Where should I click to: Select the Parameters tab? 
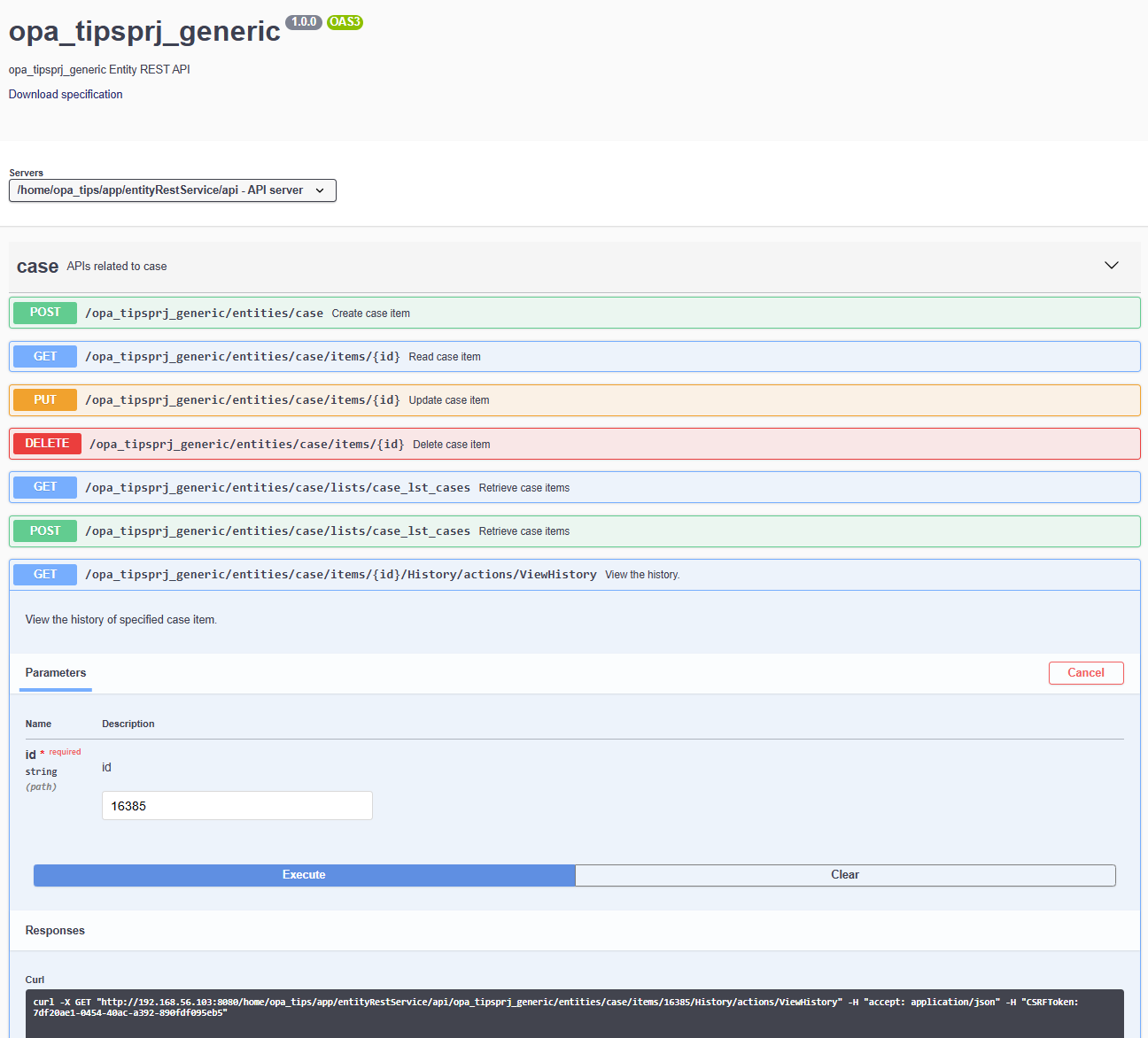pos(56,673)
